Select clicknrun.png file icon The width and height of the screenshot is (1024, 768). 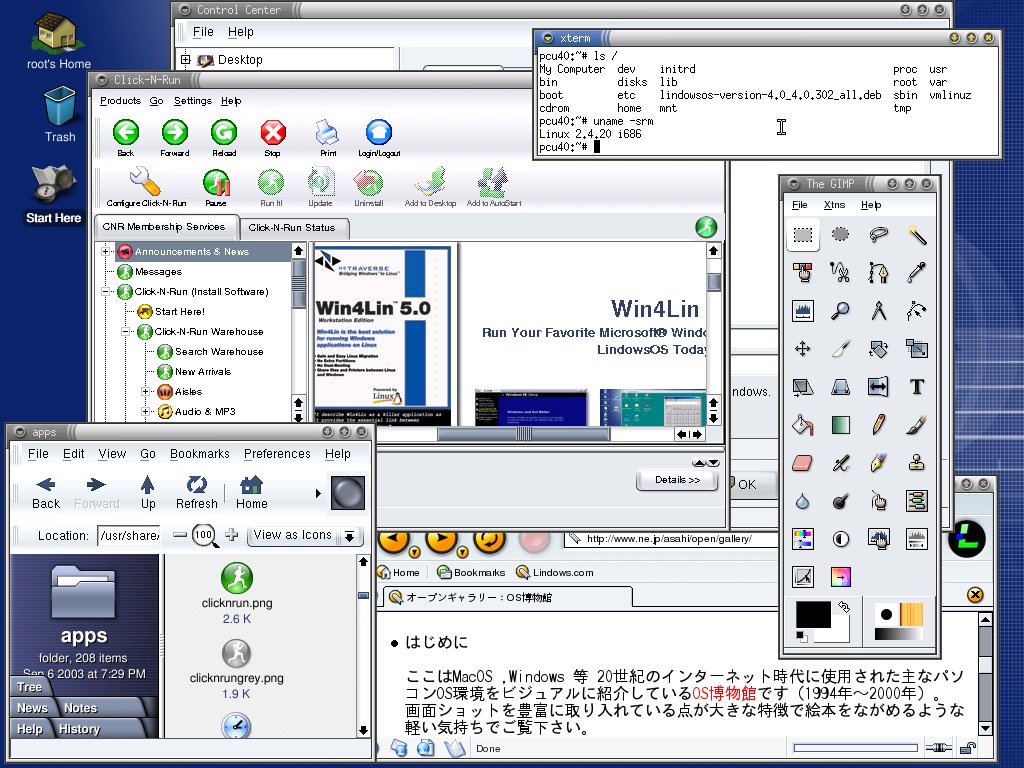236,578
